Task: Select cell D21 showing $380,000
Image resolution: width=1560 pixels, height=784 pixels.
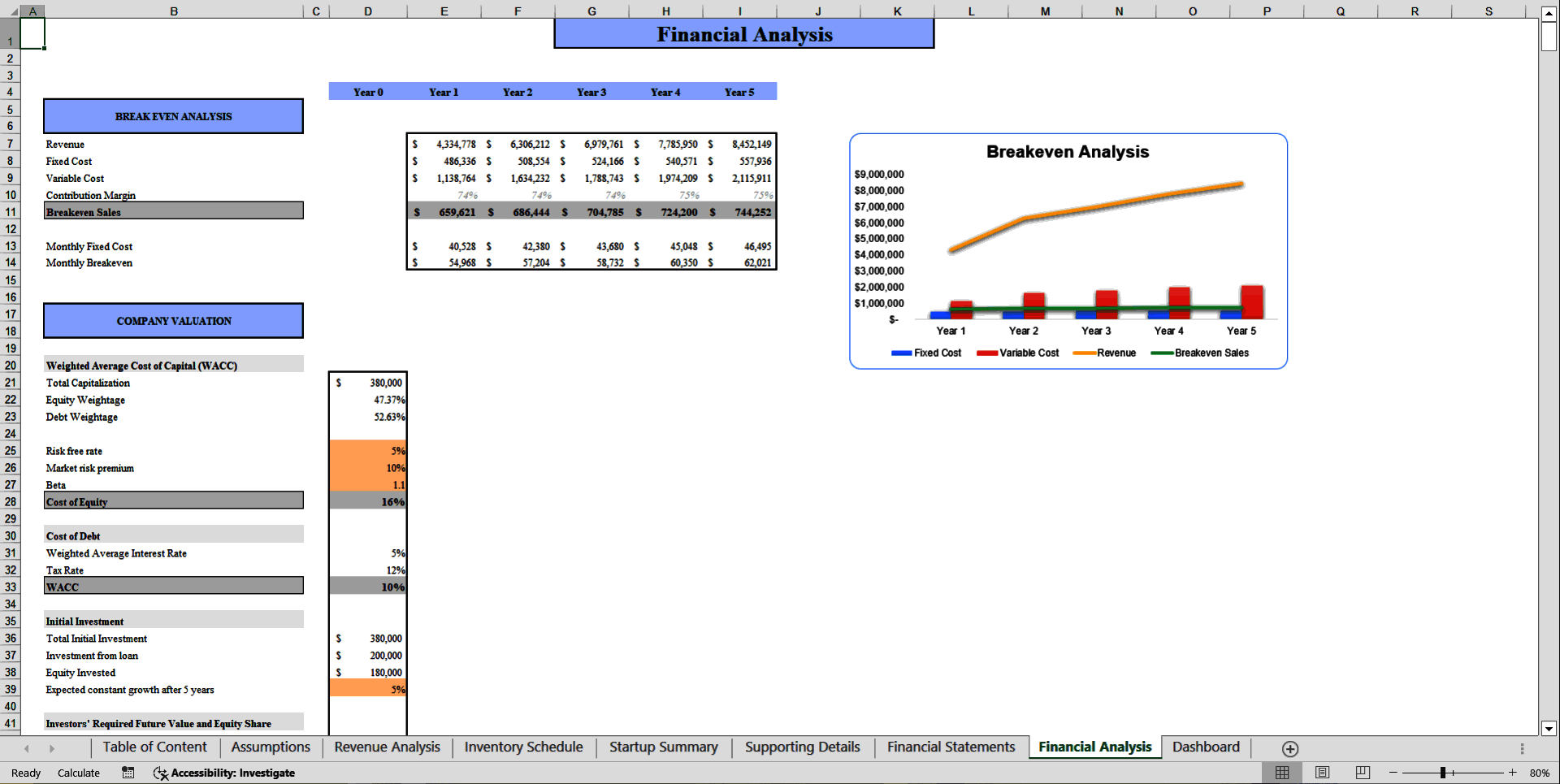Action: [x=368, y=383]
